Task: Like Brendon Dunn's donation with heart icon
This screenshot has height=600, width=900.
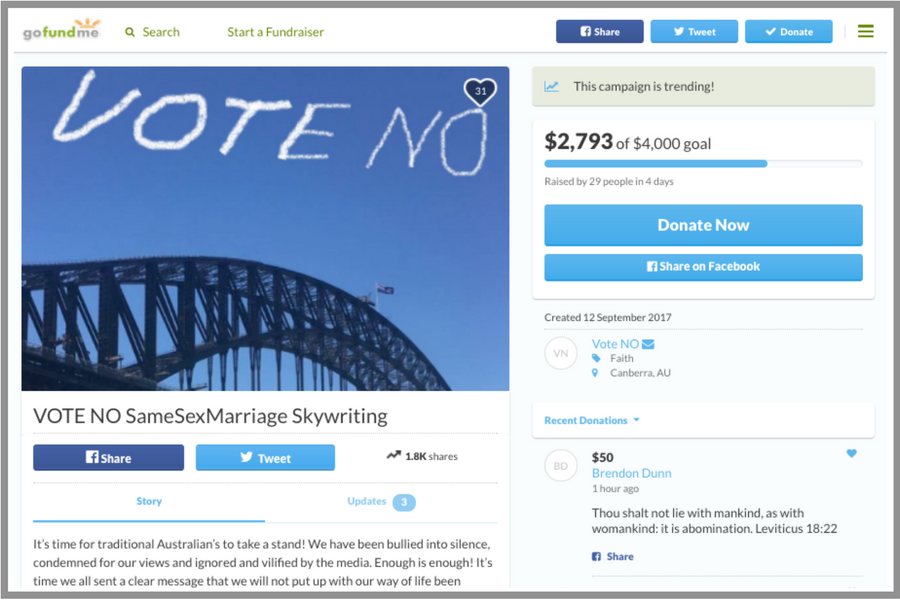Action: coord(852,454)
